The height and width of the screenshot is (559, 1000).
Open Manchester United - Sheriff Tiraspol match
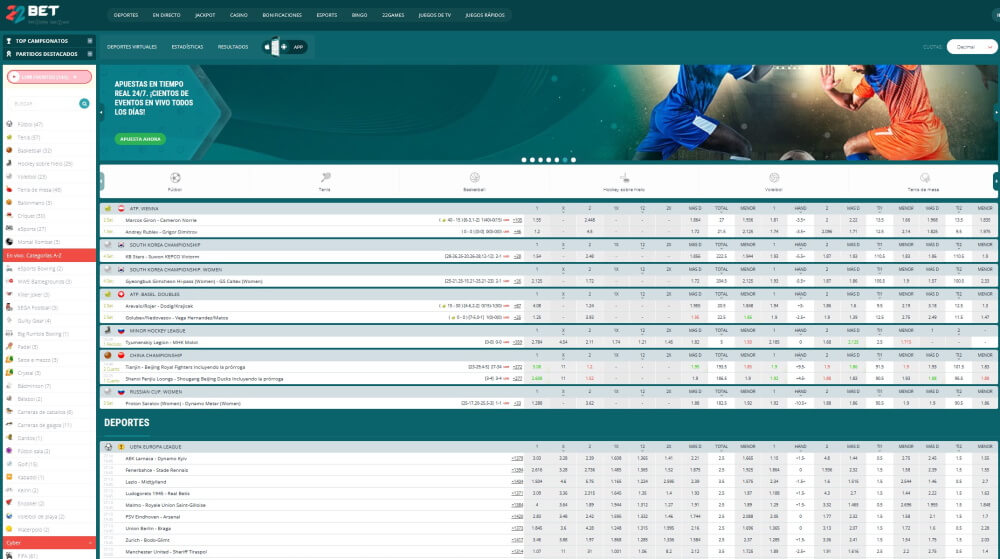tap(166, 551)
